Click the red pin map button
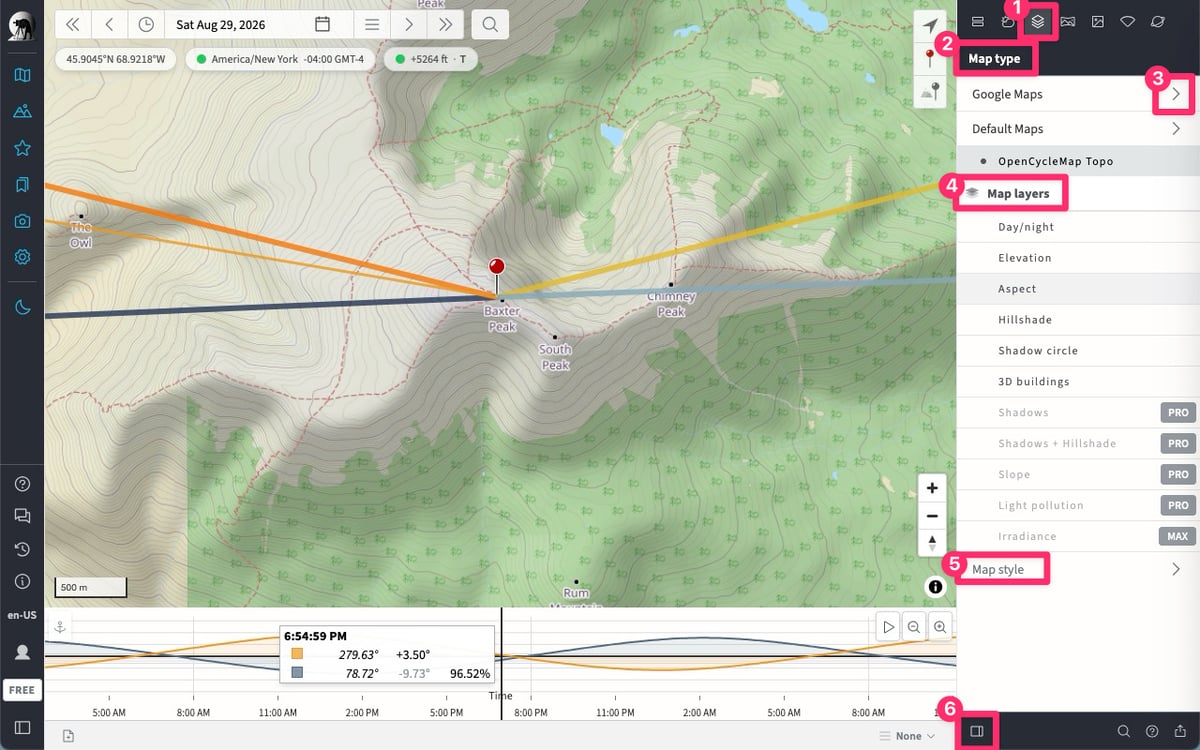 932,59
